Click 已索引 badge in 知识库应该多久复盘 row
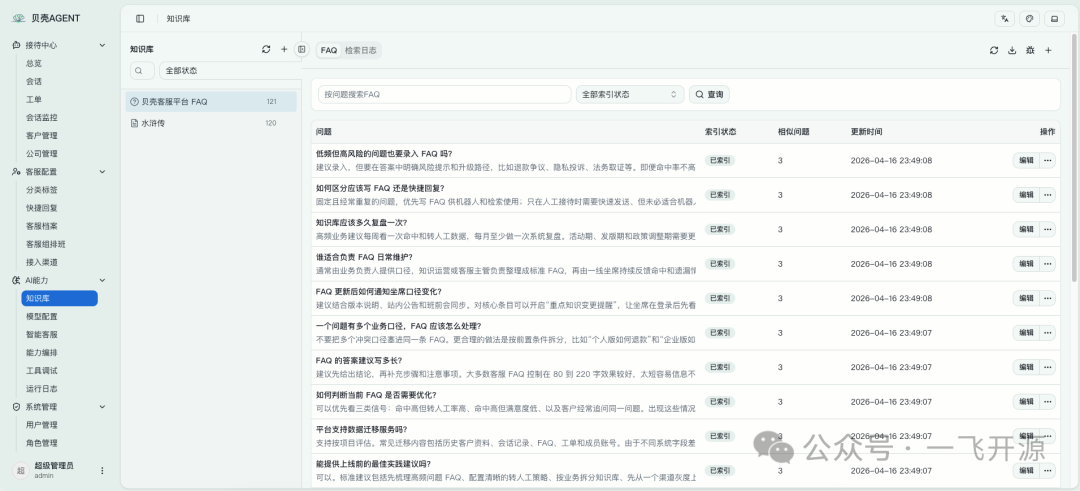Viewport: 1080px width, 491px height. (x=720, y=229)
